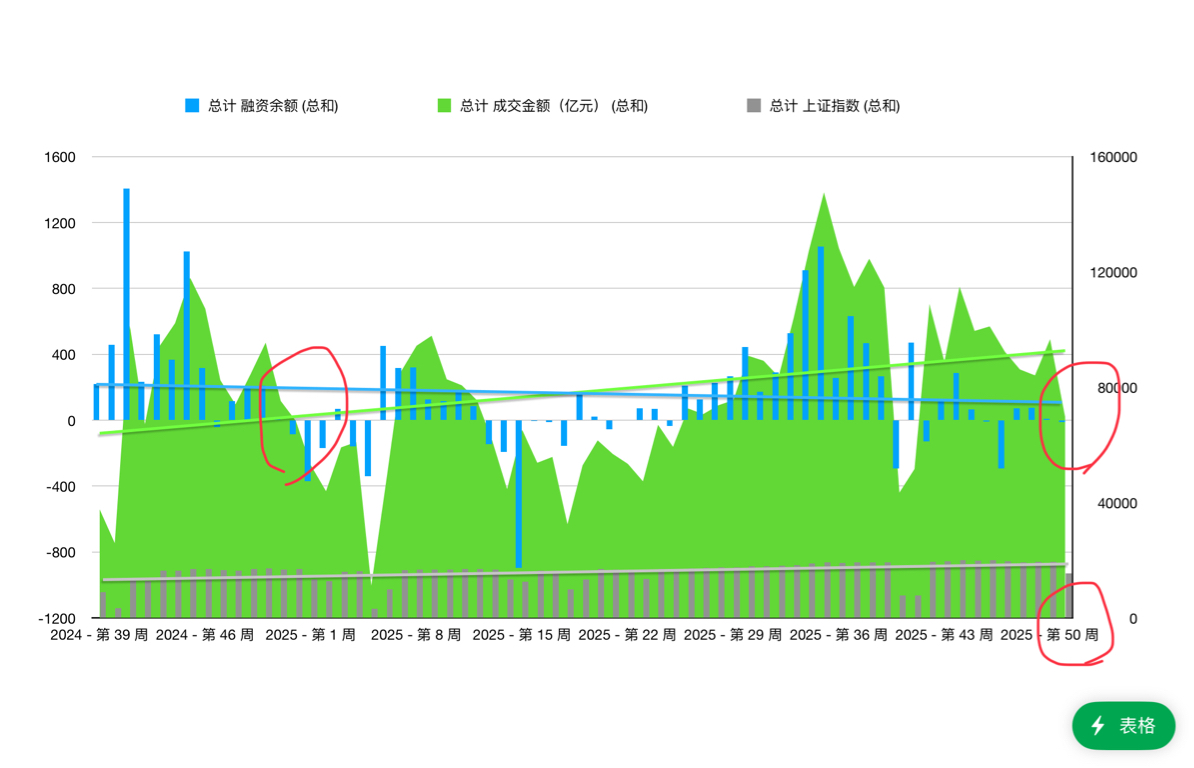Click the x-axis label 2024 - 第 39 周
Image resolution: width=1194 pixels, height=768 pixels.
100,636
